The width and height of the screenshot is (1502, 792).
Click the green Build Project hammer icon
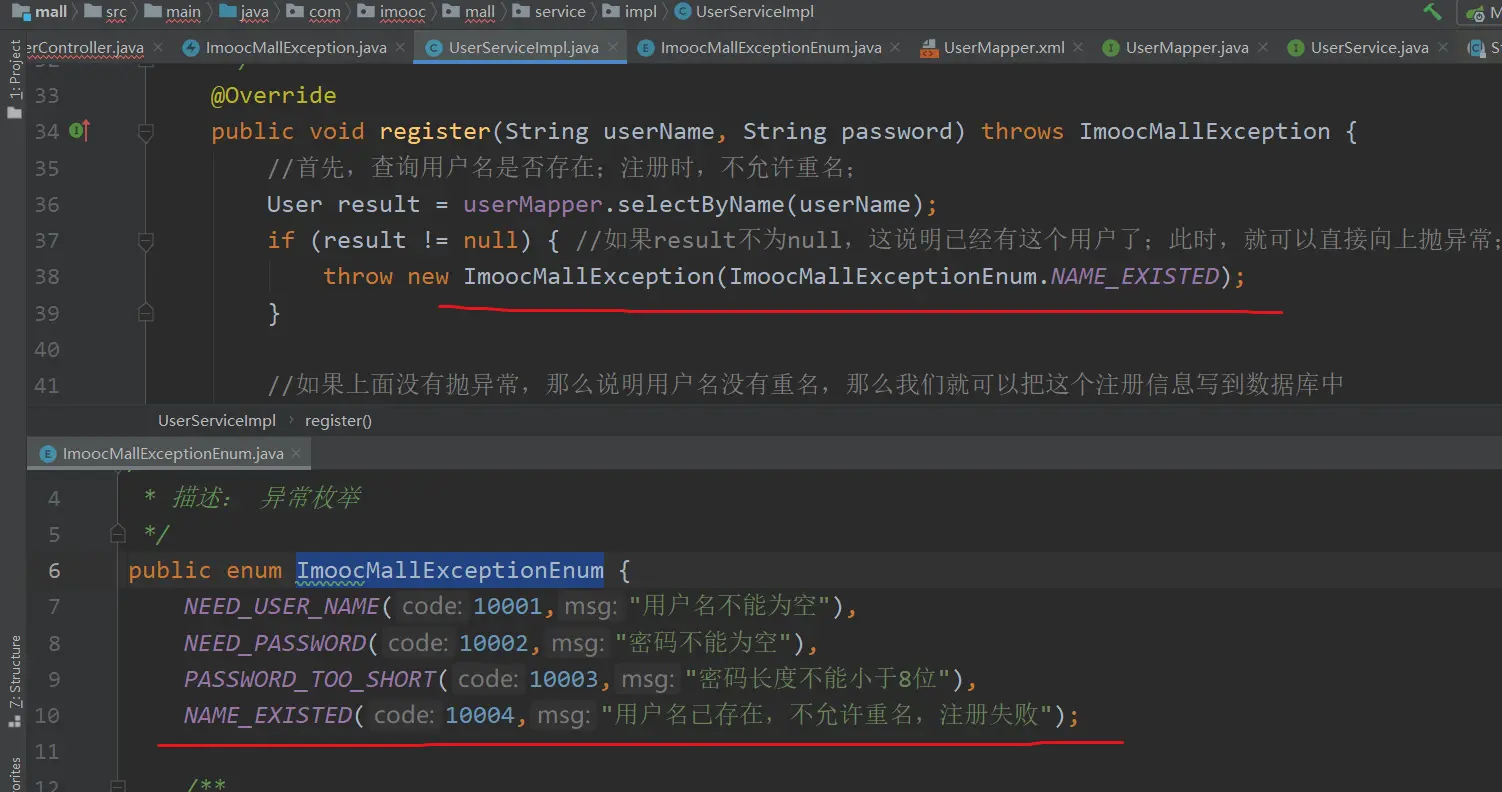point(1432,12)
